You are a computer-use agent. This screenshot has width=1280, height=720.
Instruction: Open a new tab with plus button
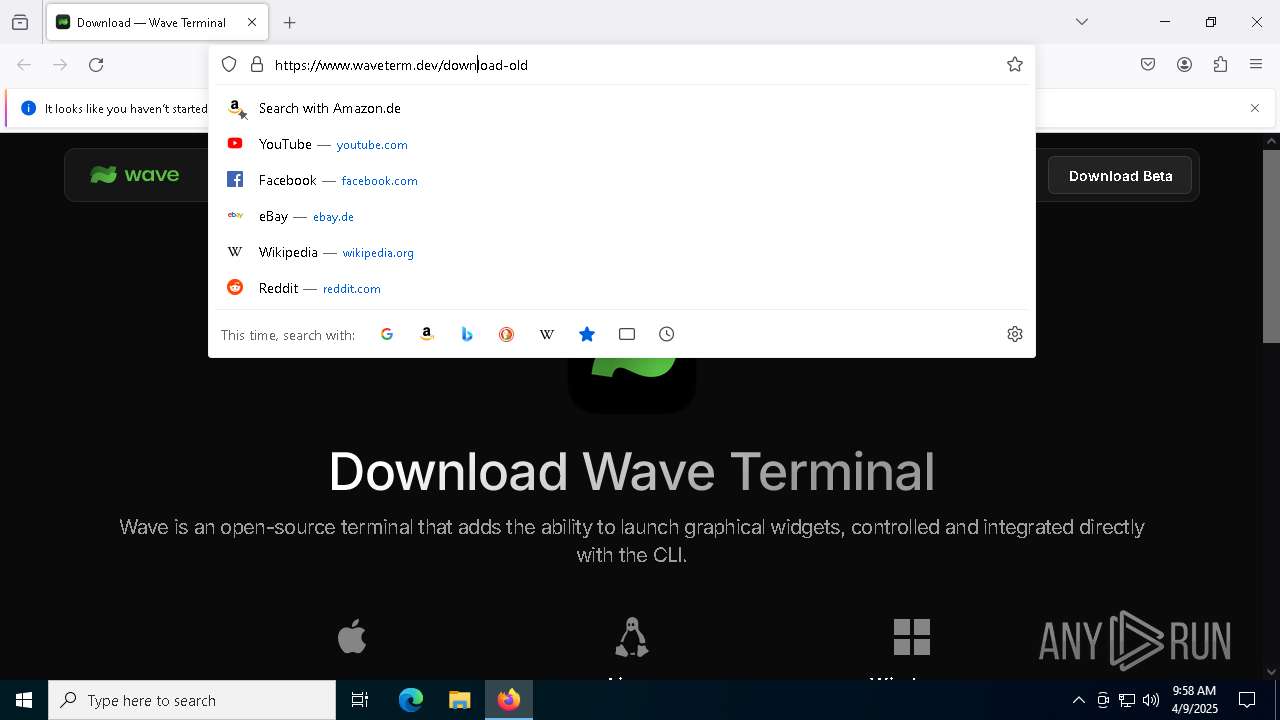[290, 22]
